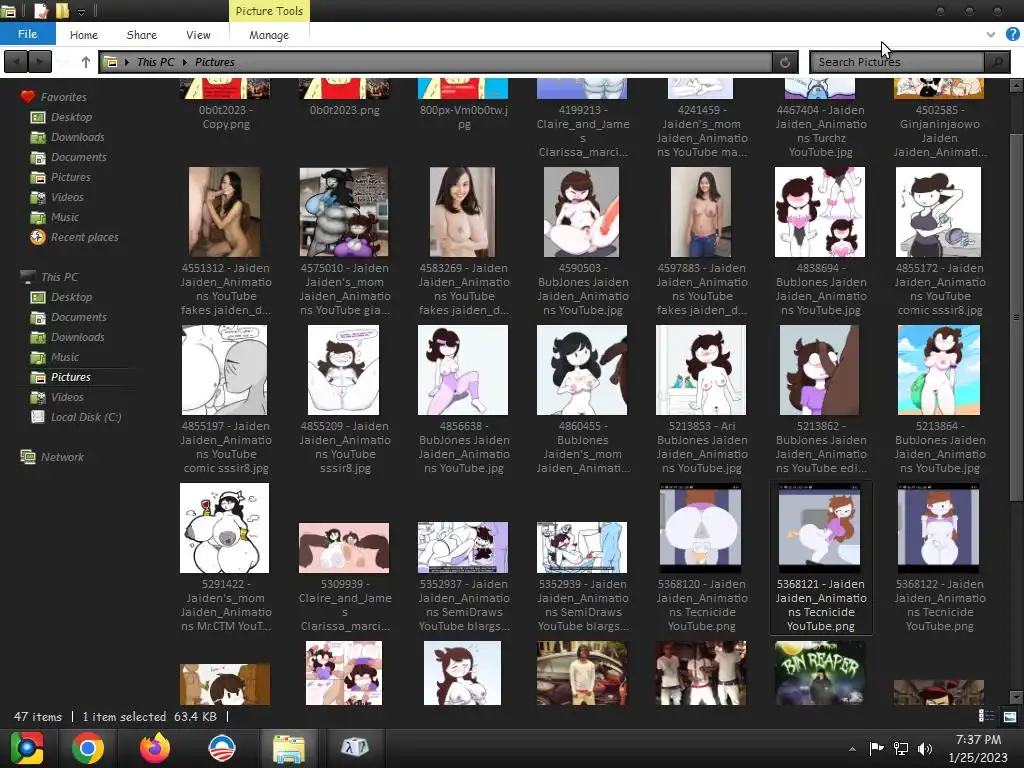This screenshot has height=768, width=1024.
Task: Click the 7:37 PM clock in tray
Action: click(978, 739)
